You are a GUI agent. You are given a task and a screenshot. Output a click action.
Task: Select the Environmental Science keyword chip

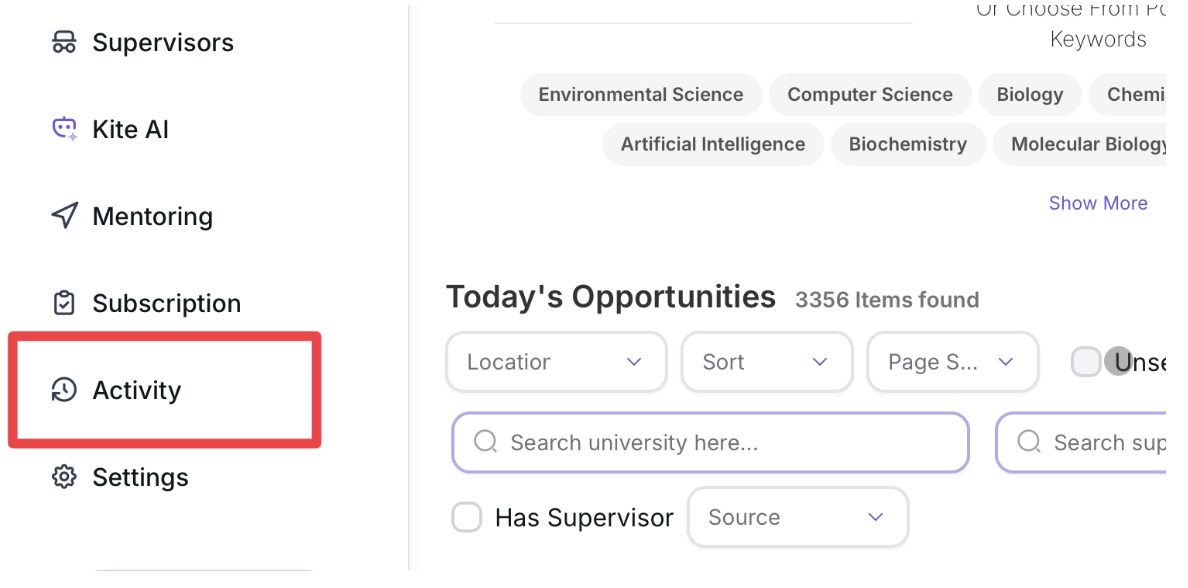640,95
